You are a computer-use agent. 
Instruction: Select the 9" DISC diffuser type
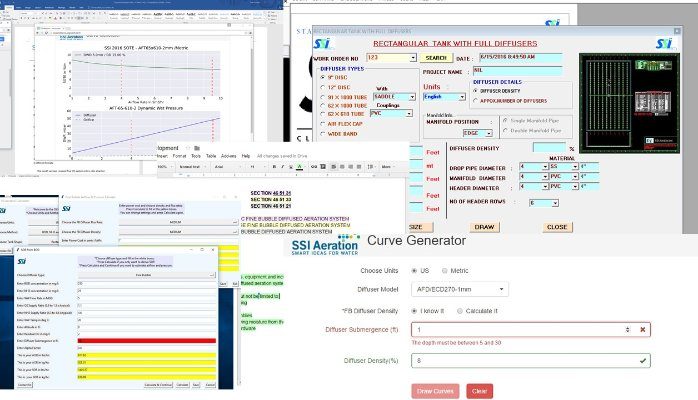point(323,77)
